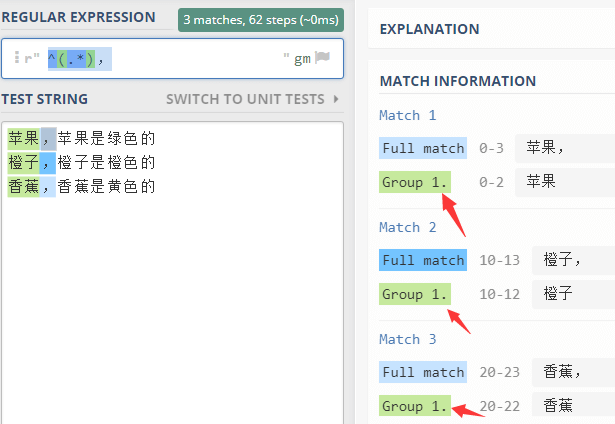Expand the Switch to Unit Tests arrow
Screen dimensions: 615x424
click(336, 99)
